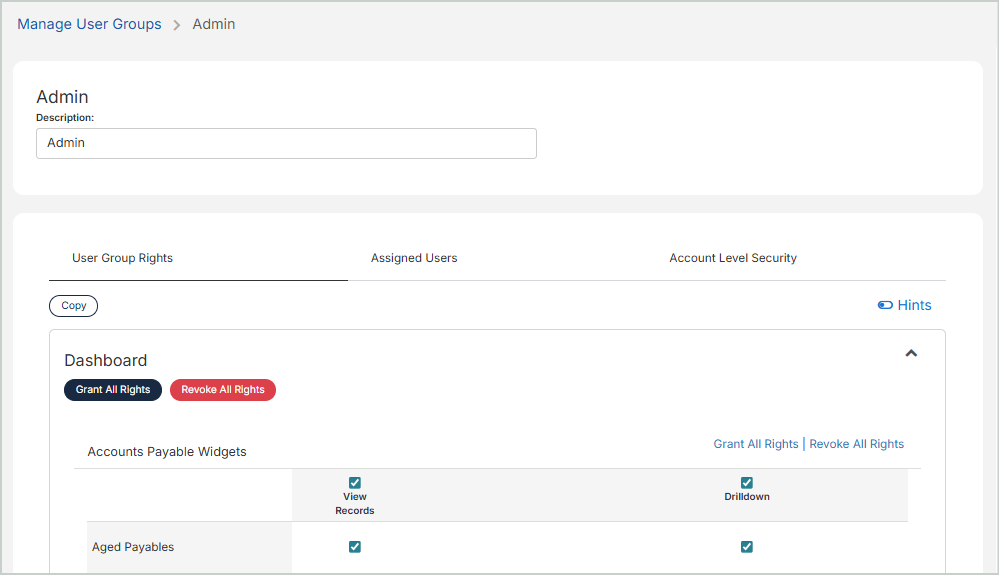Image resolution: width=999 pixels, height=575 pixels.
Task: Click the dark Grant All Rights button
Action: [x=113, y=390]
